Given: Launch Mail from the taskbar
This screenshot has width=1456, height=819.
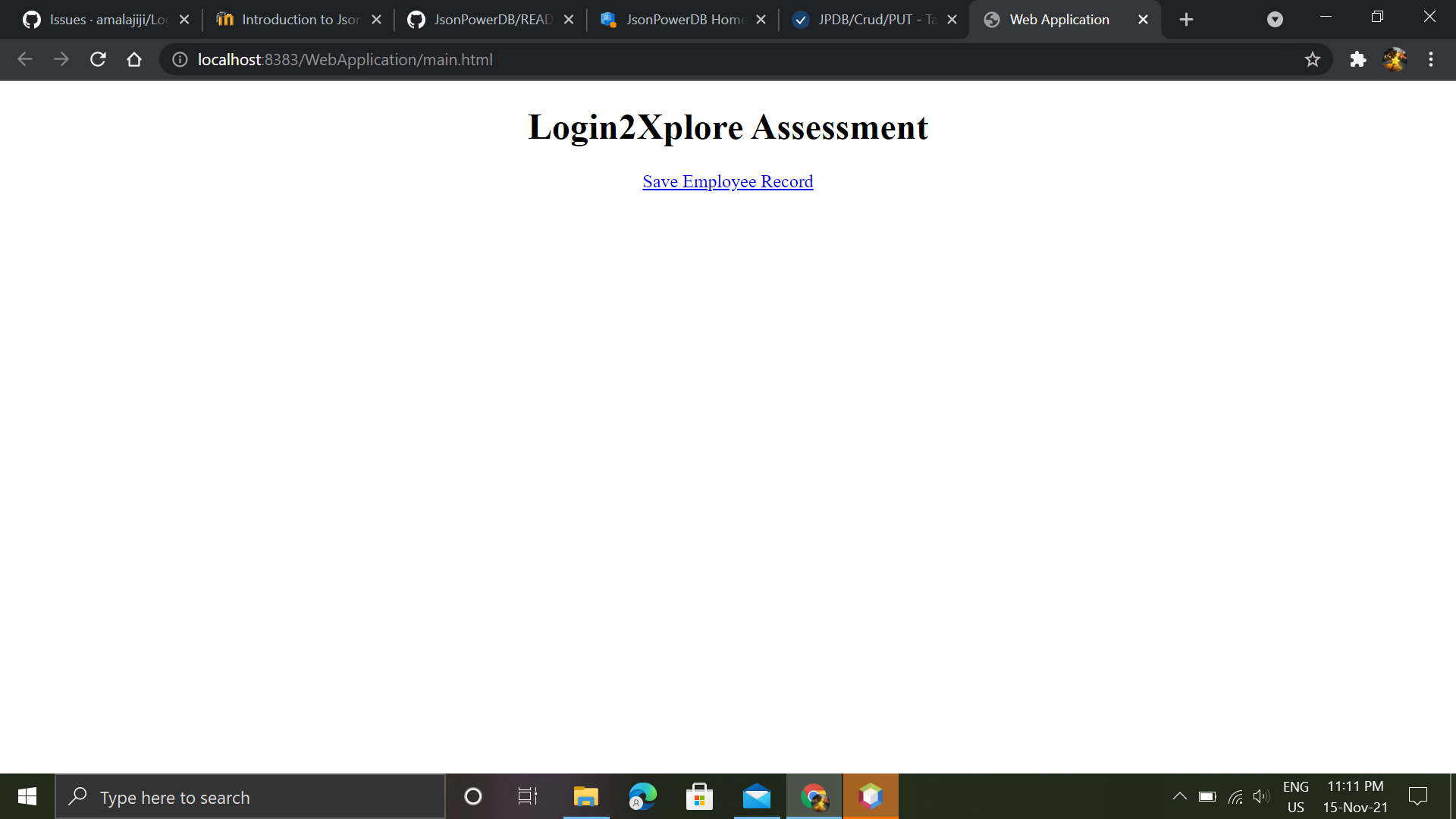Looking at the screenshot, I should click(756, 796).
